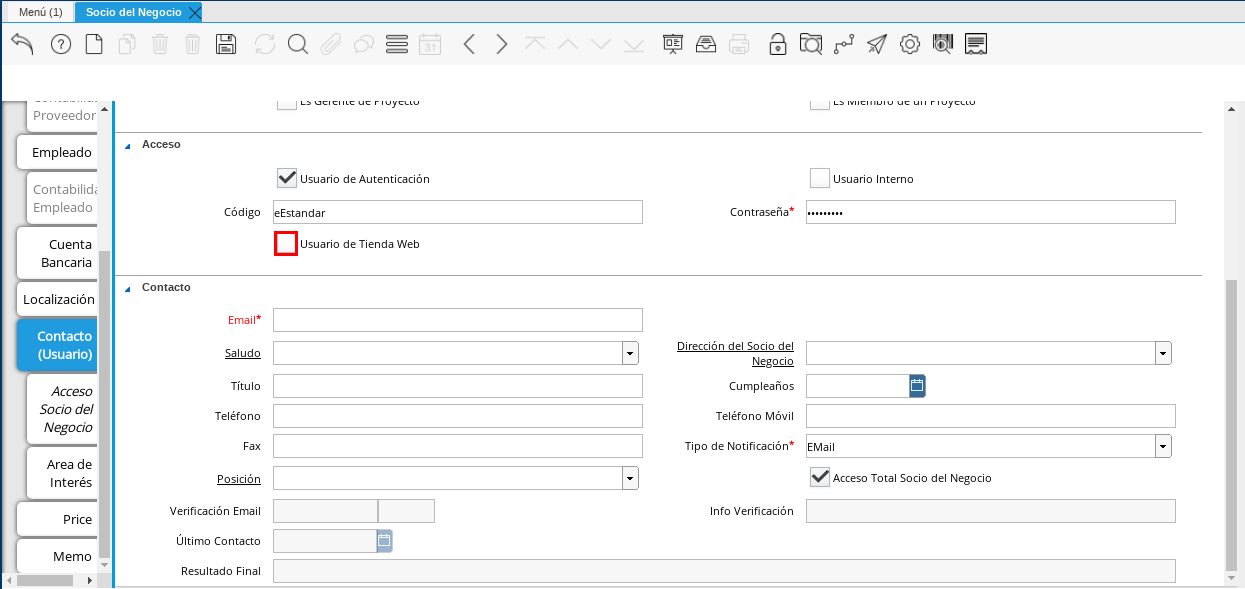Click the printer icon in the toolbar
Screen dimensions: 1245x589
pyautogui.click(x=739, y=44)
